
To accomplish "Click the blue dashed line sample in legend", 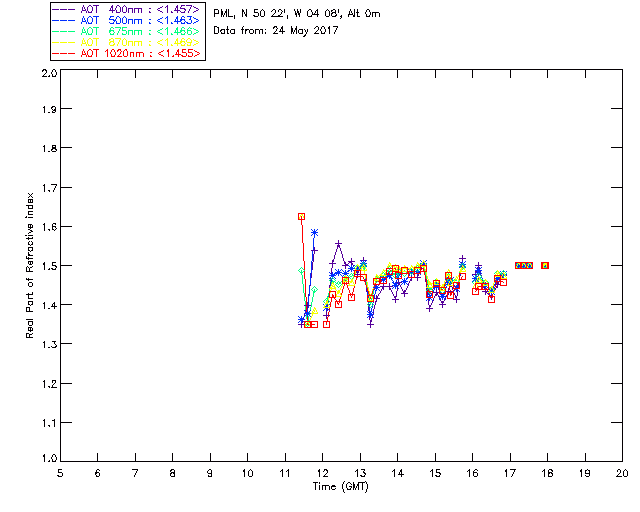I will [64, 21].
